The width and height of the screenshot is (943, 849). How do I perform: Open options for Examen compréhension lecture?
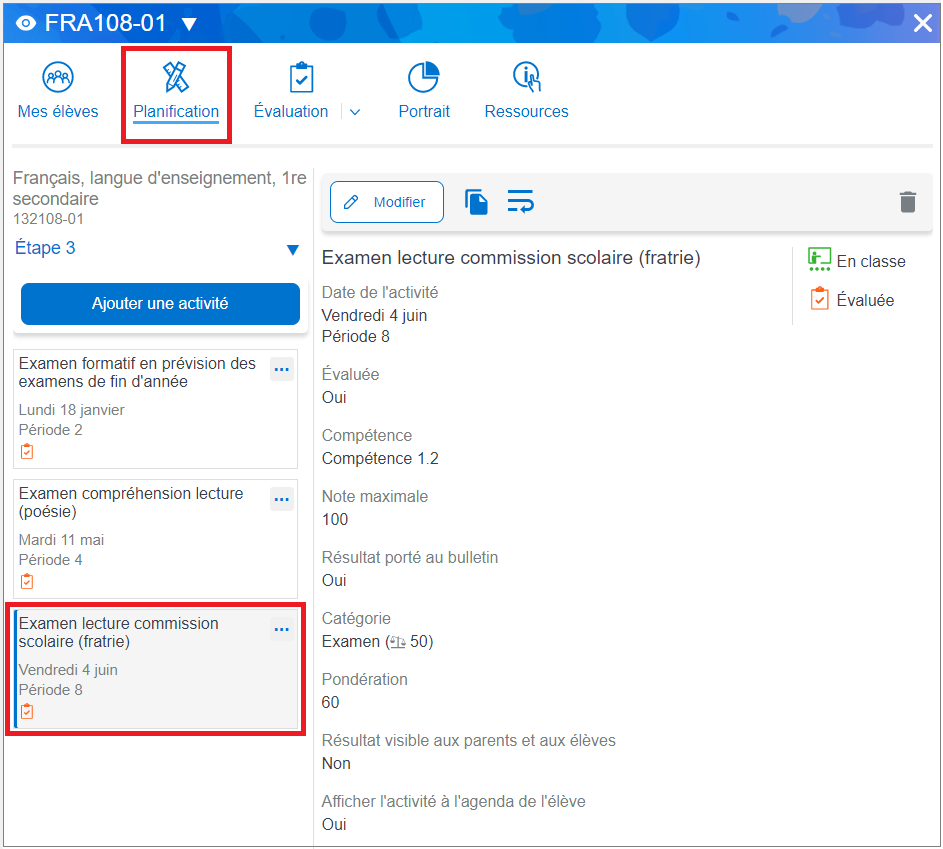click(x=282, y=499)
